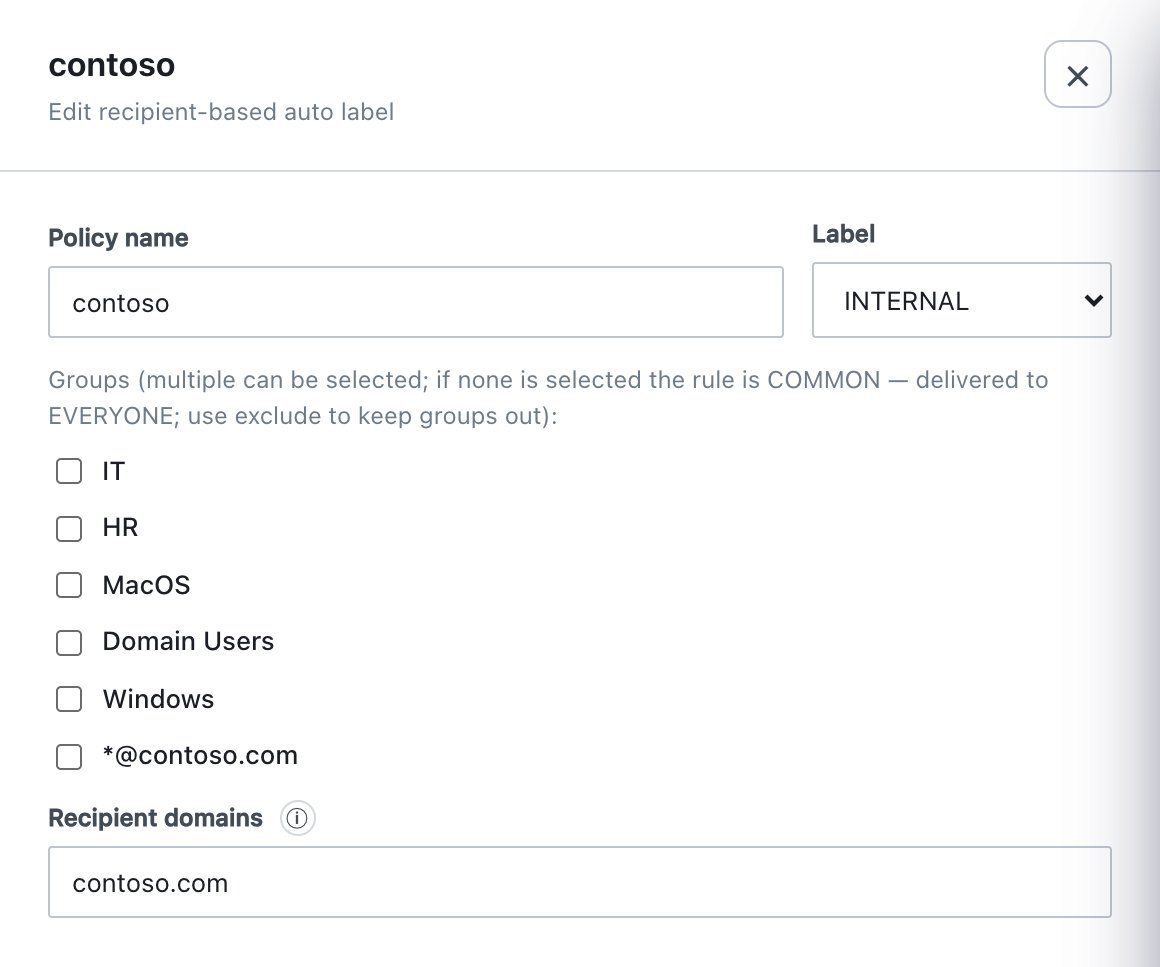Click the 'IT' group label text
The image size is (1160, 967).
(113, 471)
